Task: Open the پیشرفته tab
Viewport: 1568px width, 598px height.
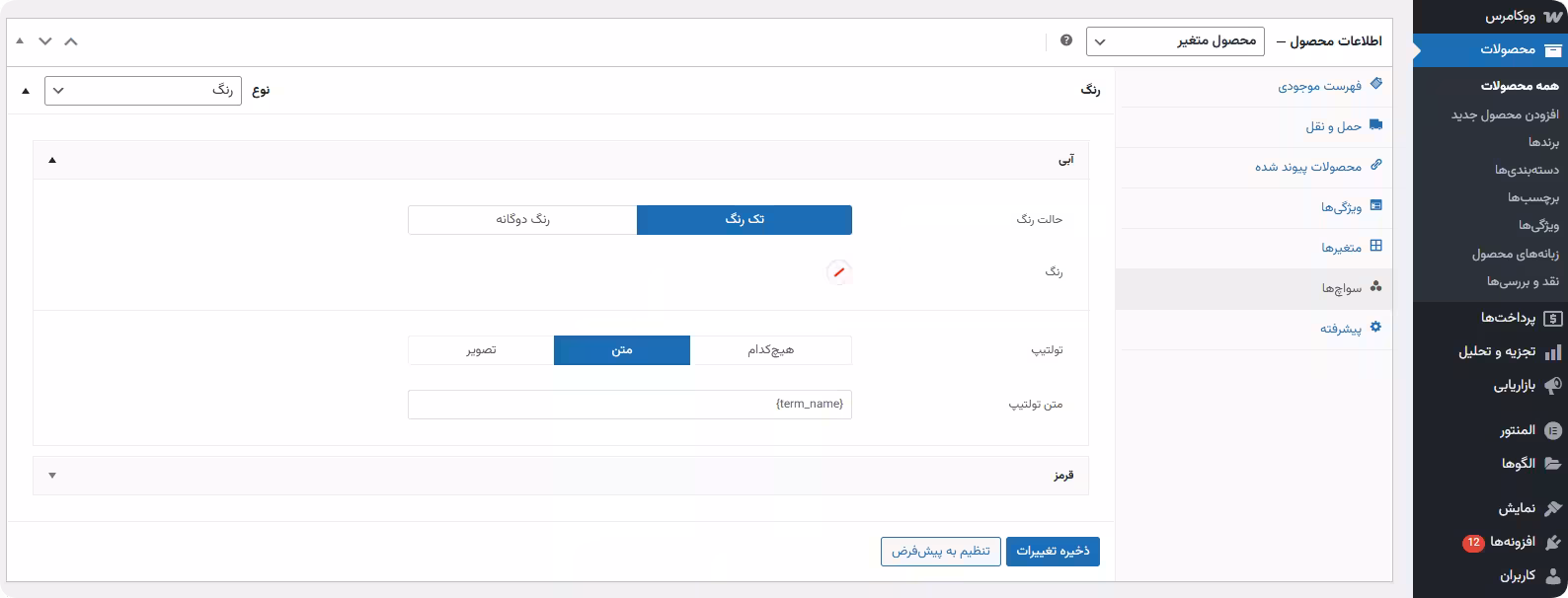Action: [x=1254, y=329]
